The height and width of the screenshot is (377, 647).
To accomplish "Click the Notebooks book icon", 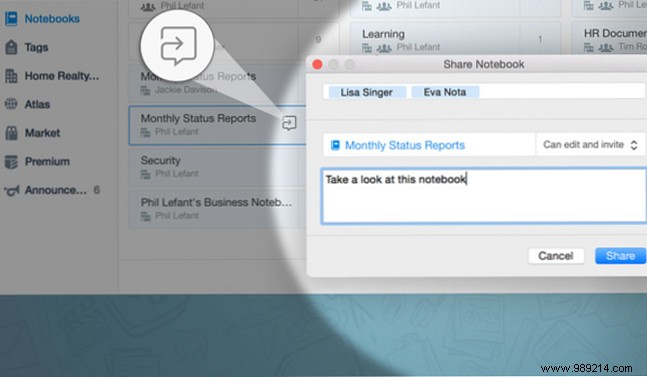I will click(11, 19).
